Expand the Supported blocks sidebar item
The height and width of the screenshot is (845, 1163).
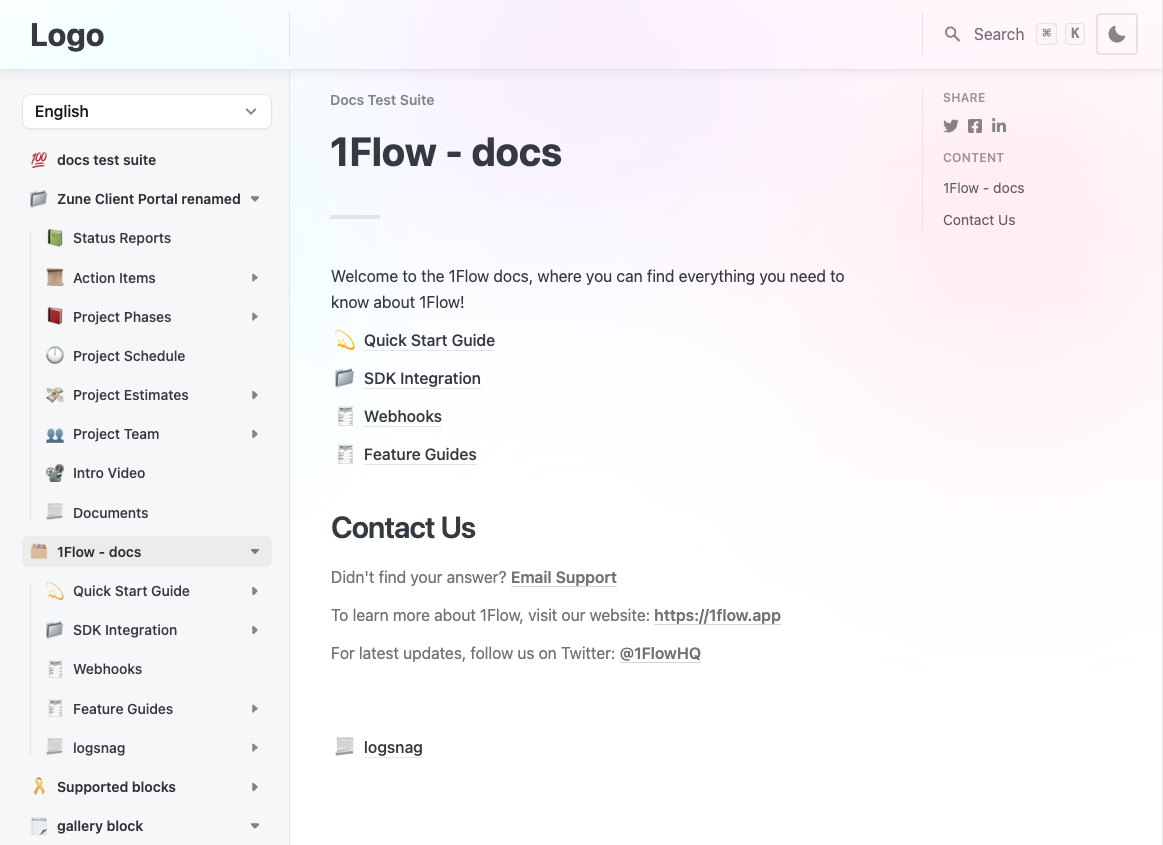(x=255, y=787)
